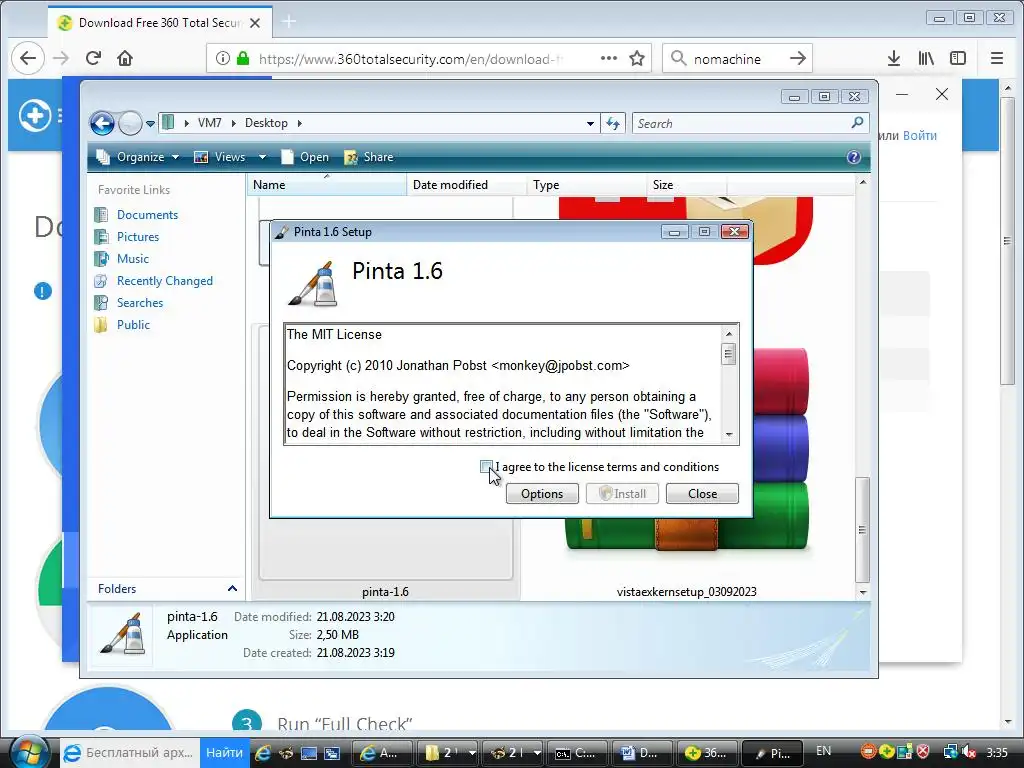1024x768 pixels.
Task: Click the Views toolbar button
Action: coord(220,157)
